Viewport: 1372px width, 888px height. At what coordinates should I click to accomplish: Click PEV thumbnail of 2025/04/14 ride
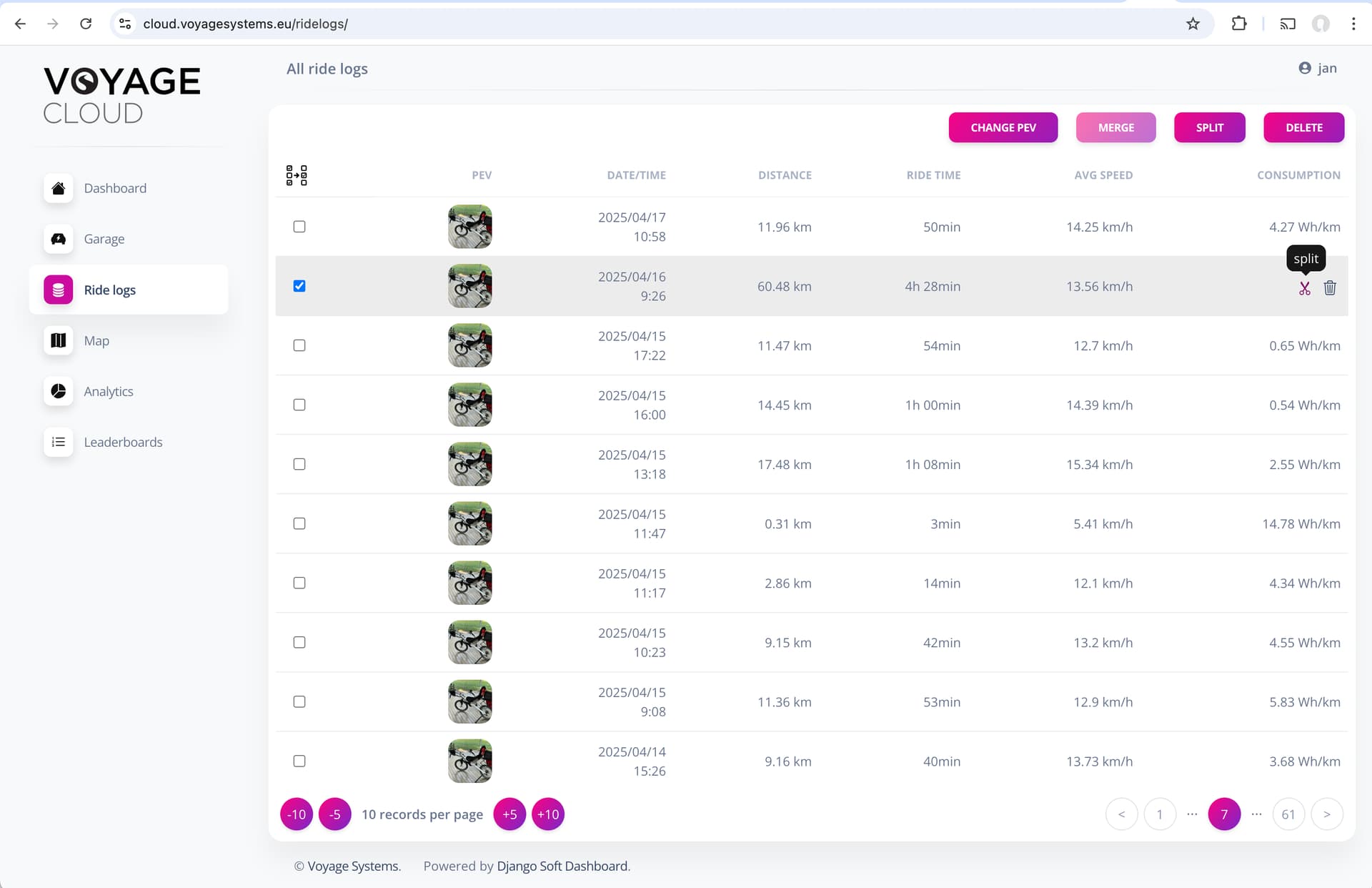pos(469,761)
